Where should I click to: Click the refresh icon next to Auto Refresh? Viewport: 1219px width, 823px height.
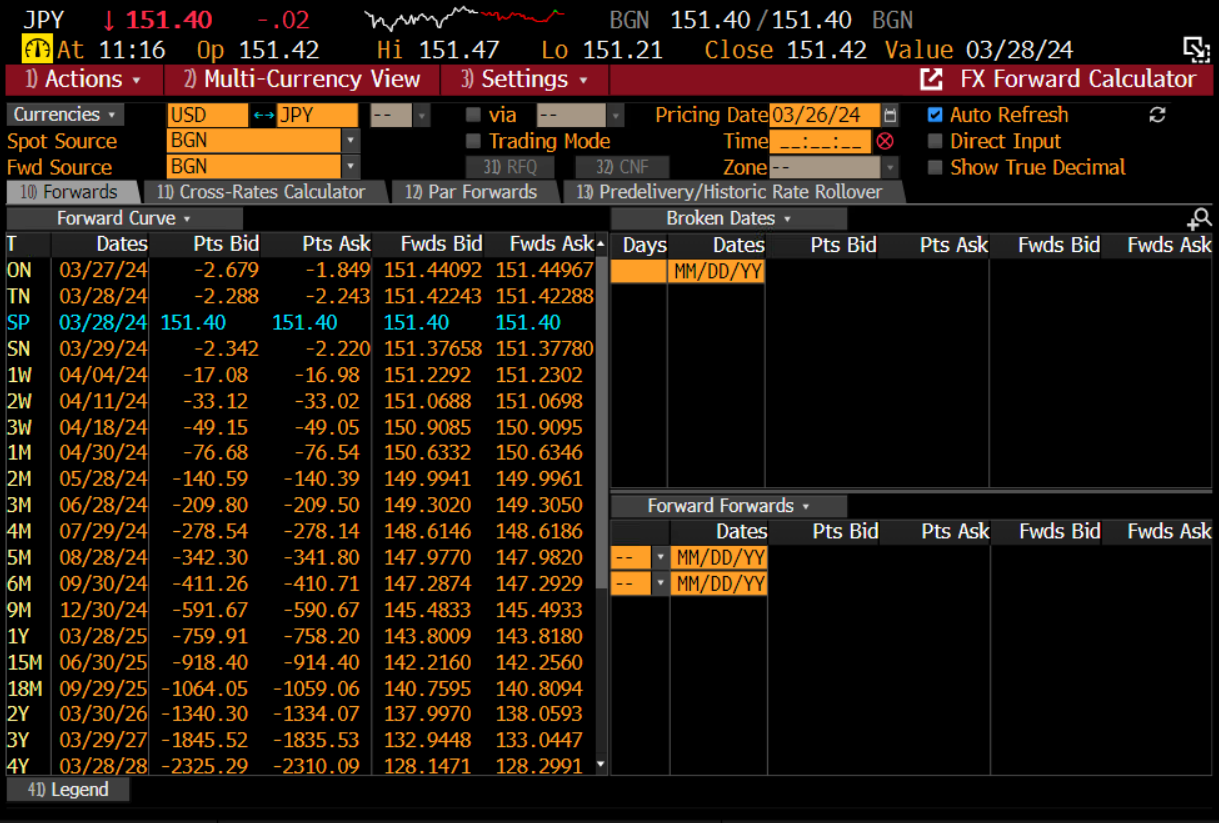pos(1157,115)
